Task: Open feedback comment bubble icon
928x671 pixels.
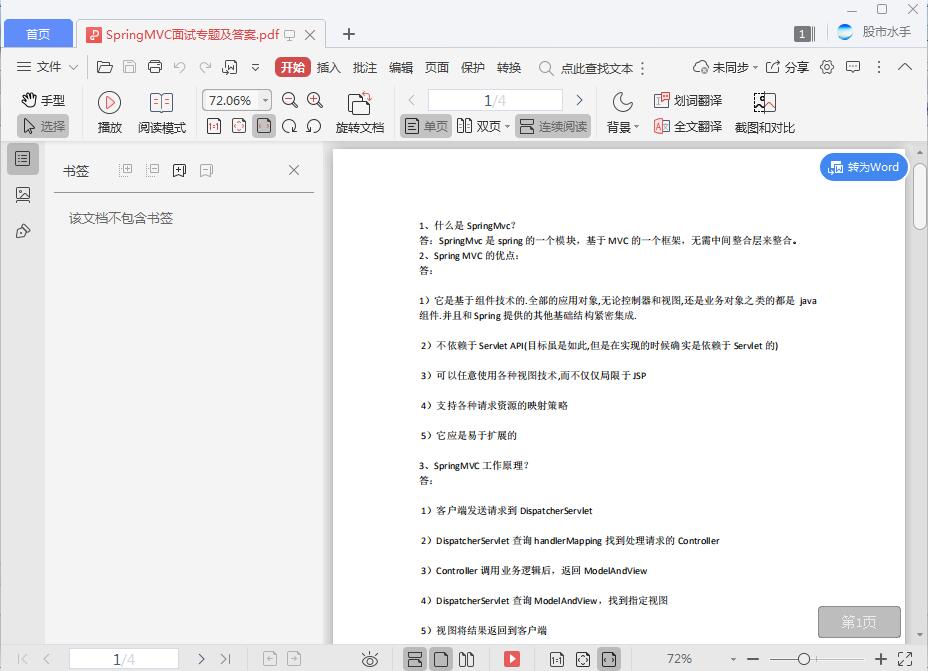Action: coord(853,67)
